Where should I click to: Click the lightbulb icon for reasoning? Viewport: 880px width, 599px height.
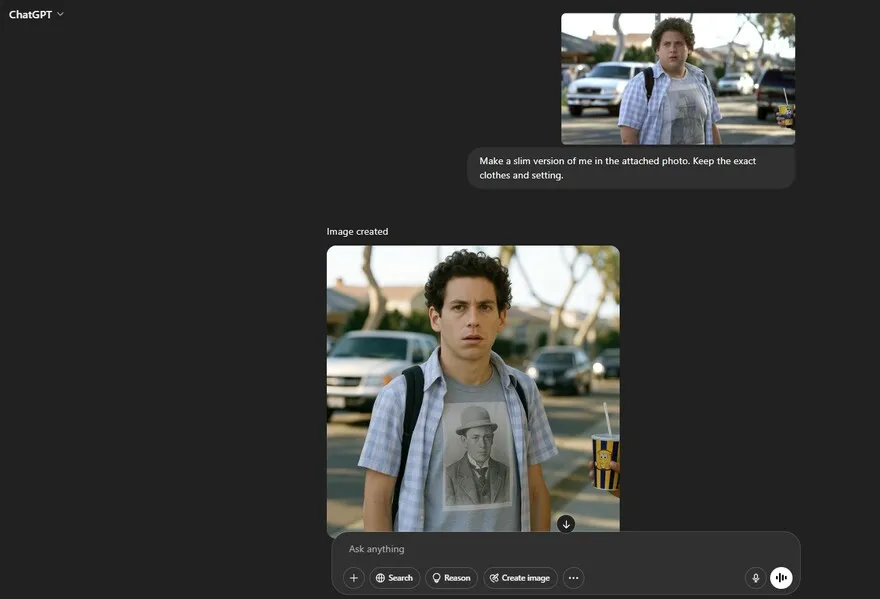coord(436,578)
